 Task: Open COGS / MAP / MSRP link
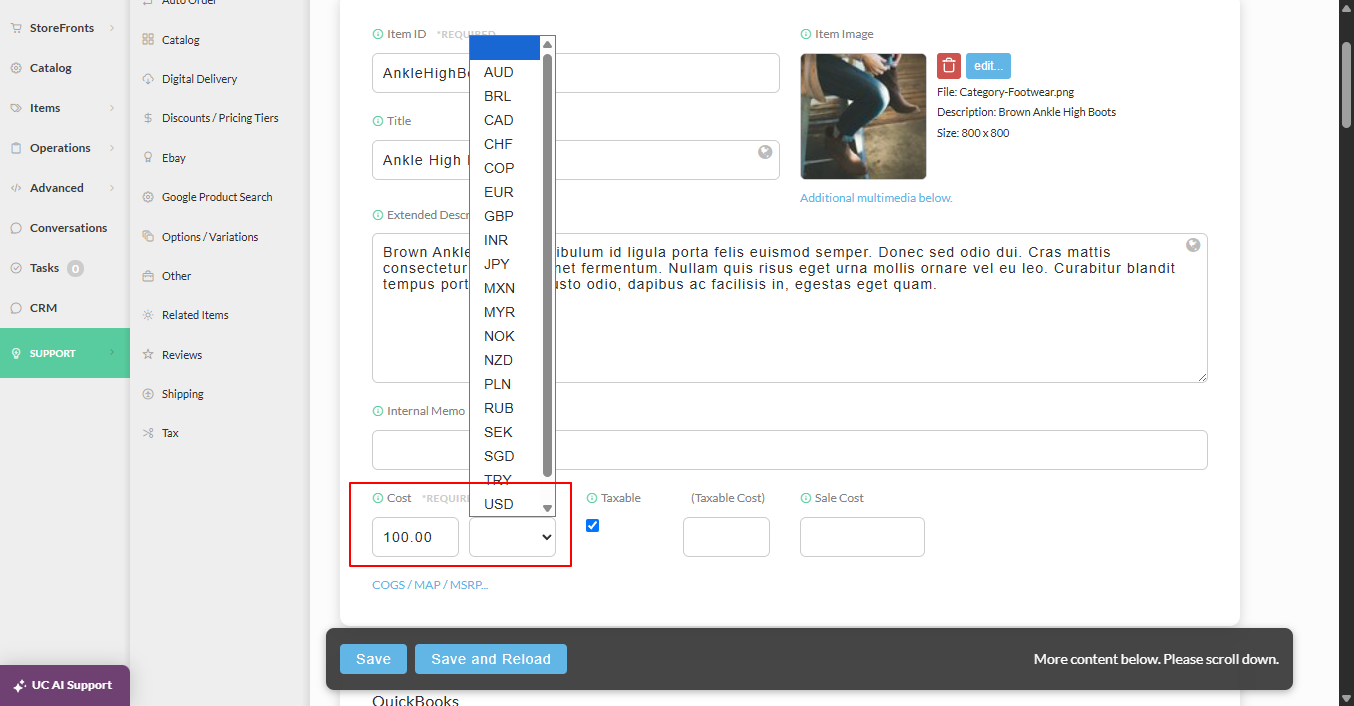click(430, 585)
